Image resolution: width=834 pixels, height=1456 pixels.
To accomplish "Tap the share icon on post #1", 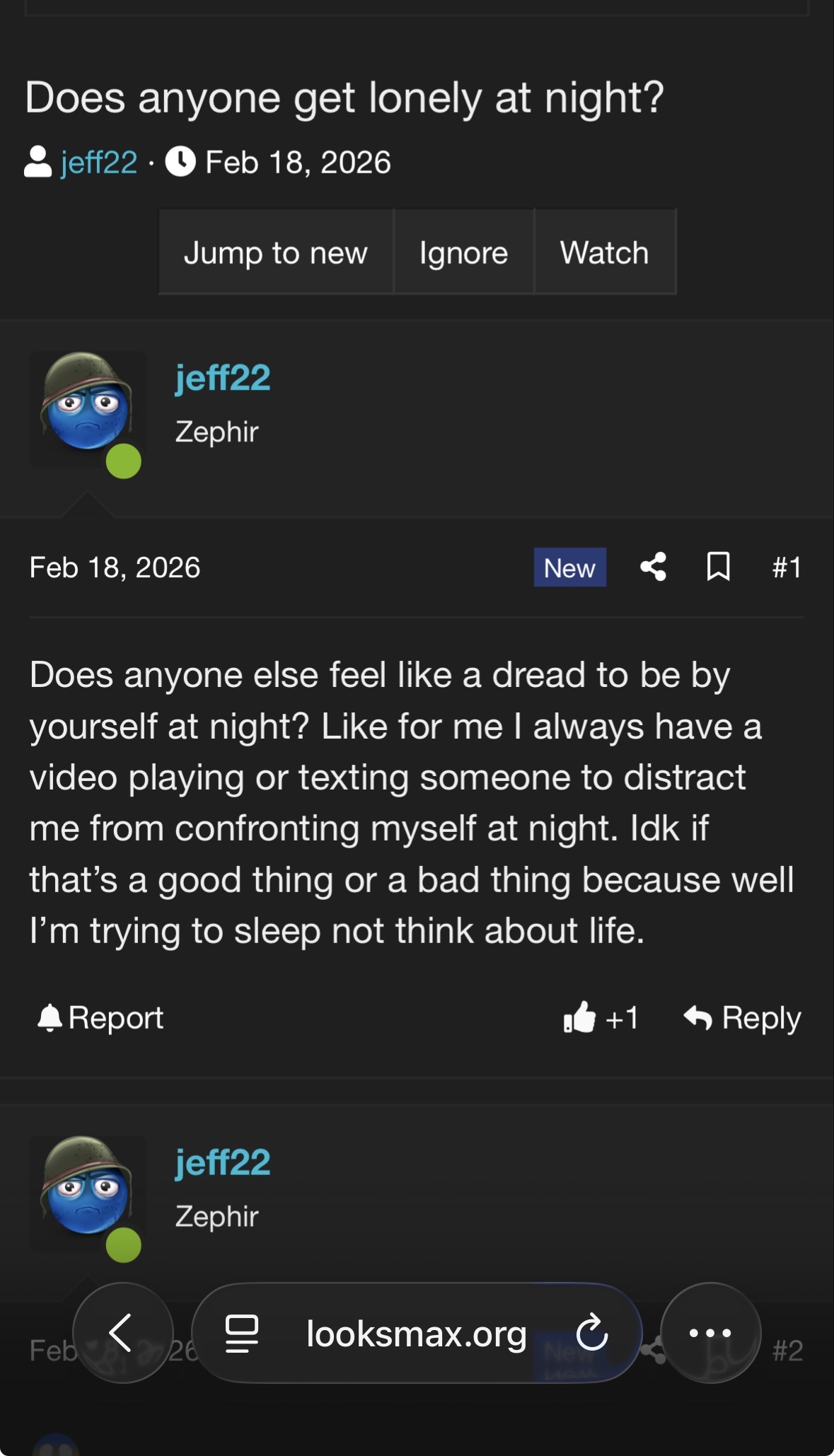I will pos(653,567).
